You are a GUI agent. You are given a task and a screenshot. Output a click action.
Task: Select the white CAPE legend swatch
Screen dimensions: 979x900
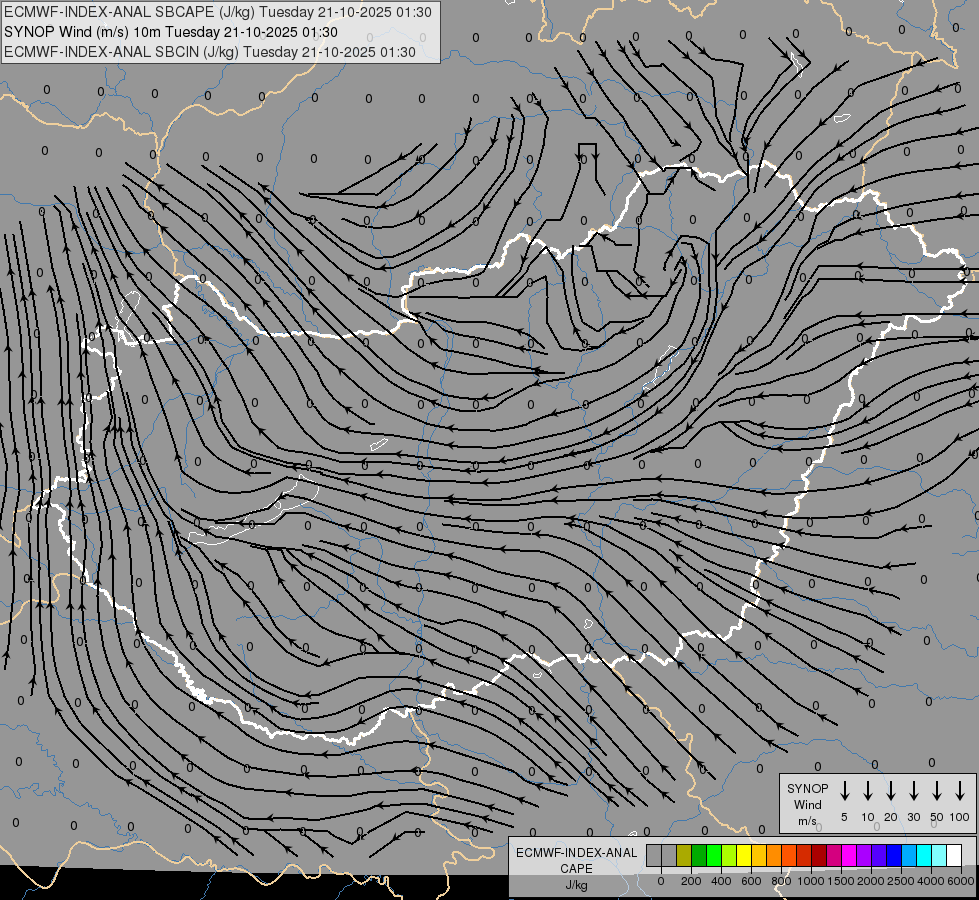[x=955, y=856]
